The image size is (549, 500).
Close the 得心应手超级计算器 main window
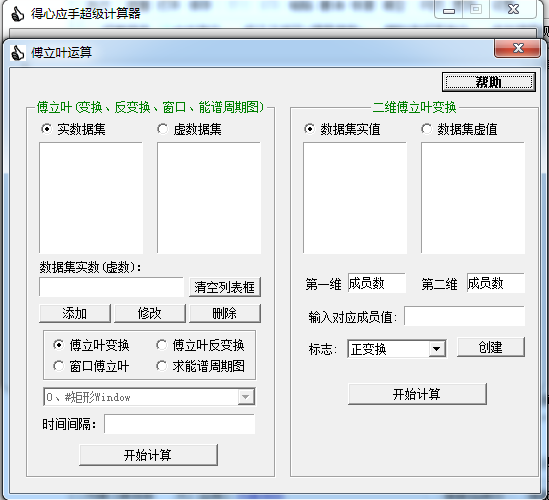point(513,9)
